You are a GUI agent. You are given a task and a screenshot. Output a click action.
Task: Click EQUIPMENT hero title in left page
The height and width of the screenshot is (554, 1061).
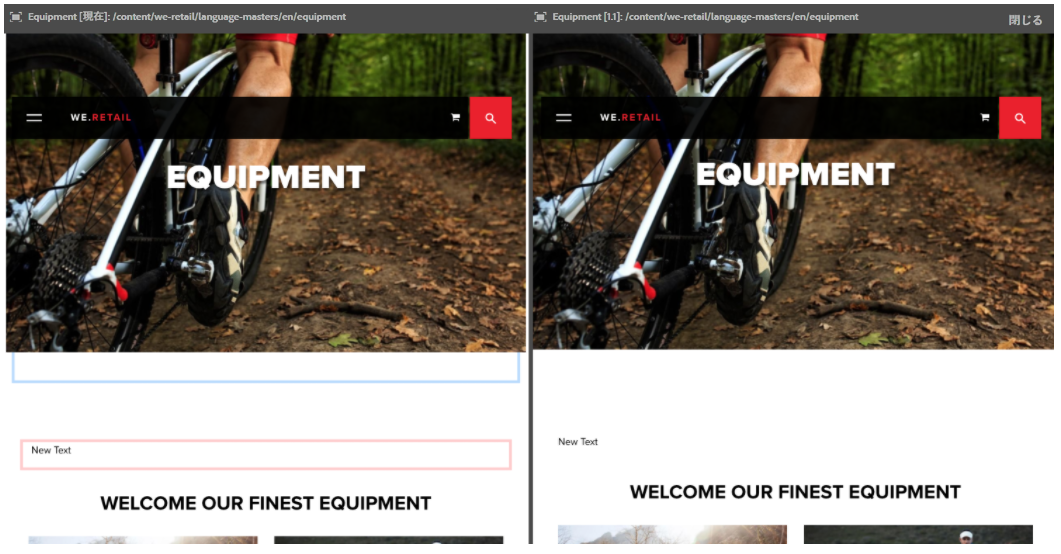tap(266, 177)
